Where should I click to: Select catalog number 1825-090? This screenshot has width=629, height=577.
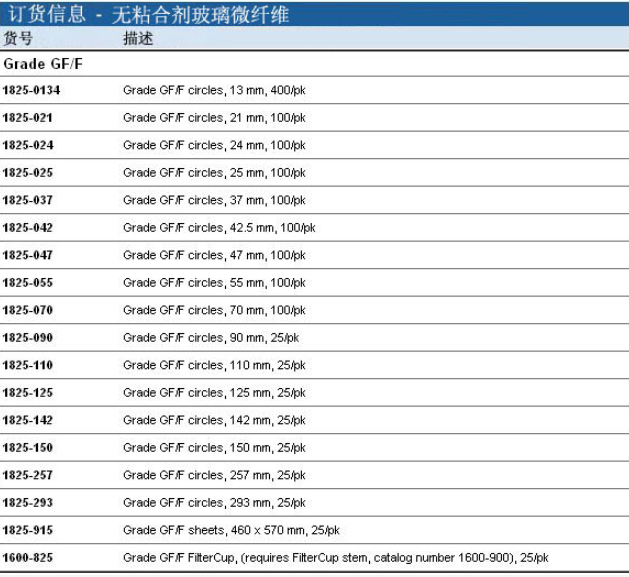pos(28,337)
